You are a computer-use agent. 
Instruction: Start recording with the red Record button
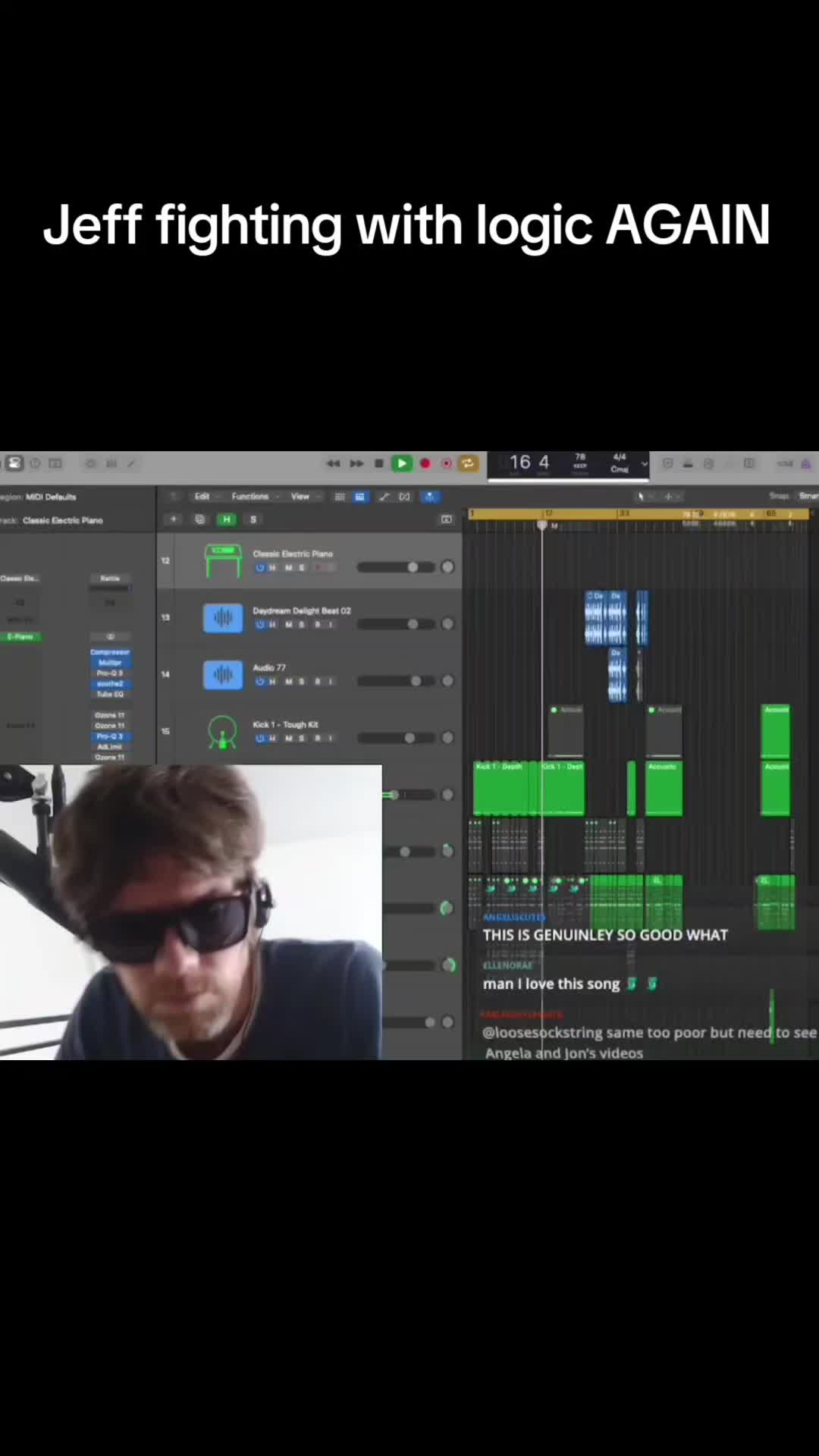[x=425, y=463]
